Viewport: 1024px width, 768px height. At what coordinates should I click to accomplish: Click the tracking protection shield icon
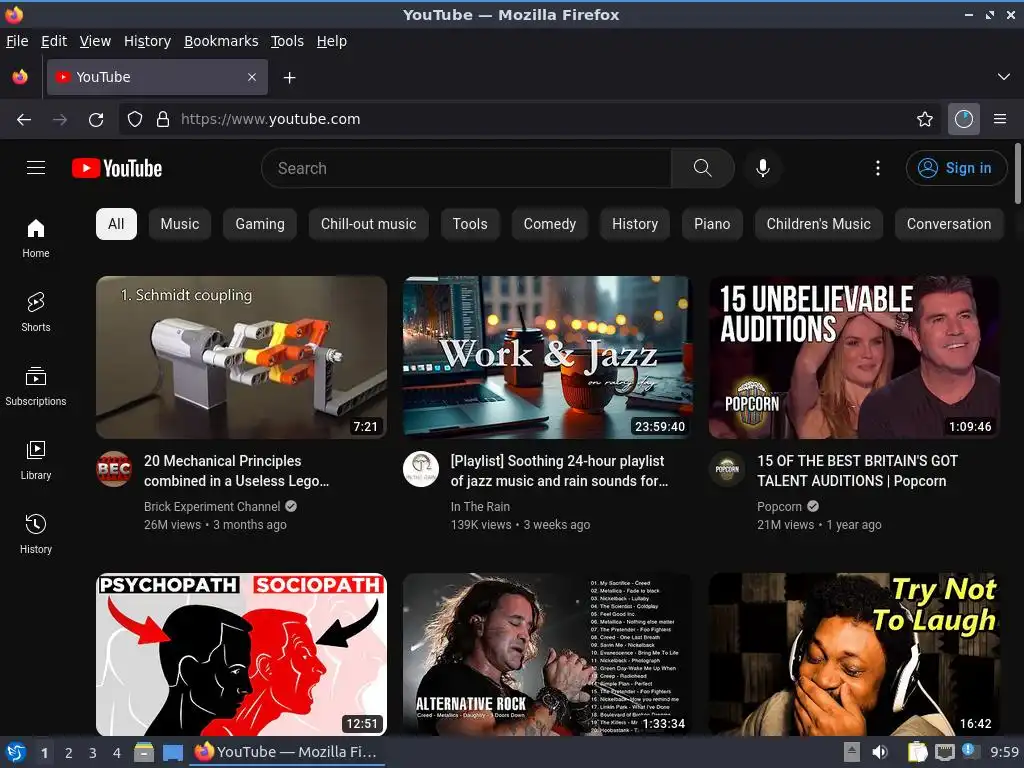click(135, 119)
